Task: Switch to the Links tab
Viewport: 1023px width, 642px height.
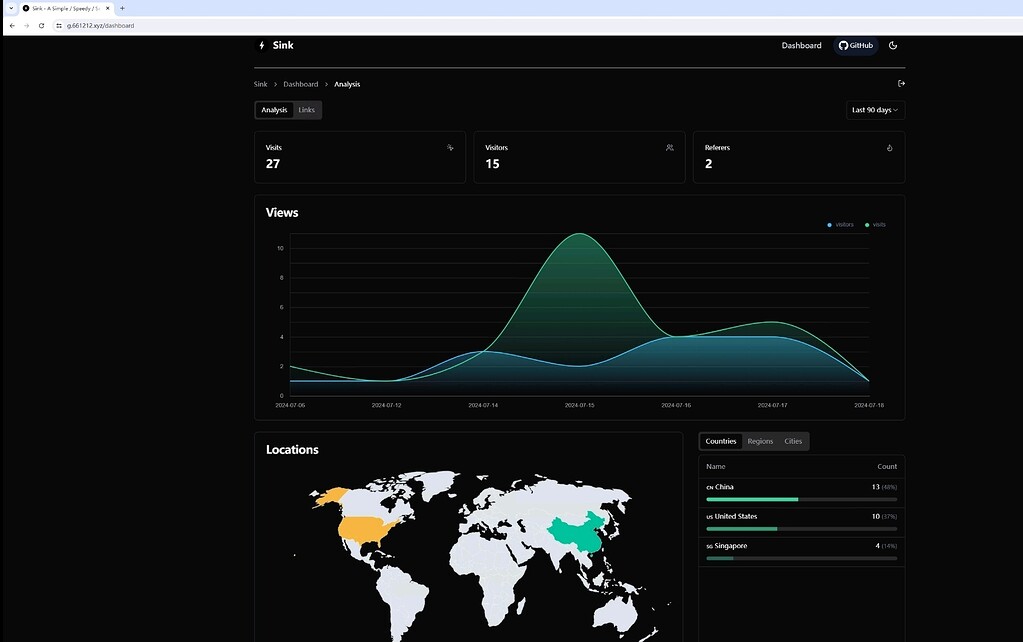Action: (307, 110)
